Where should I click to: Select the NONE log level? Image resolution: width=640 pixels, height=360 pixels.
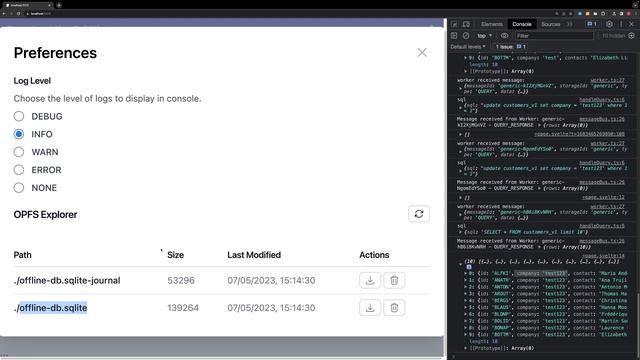pos(19,188)
